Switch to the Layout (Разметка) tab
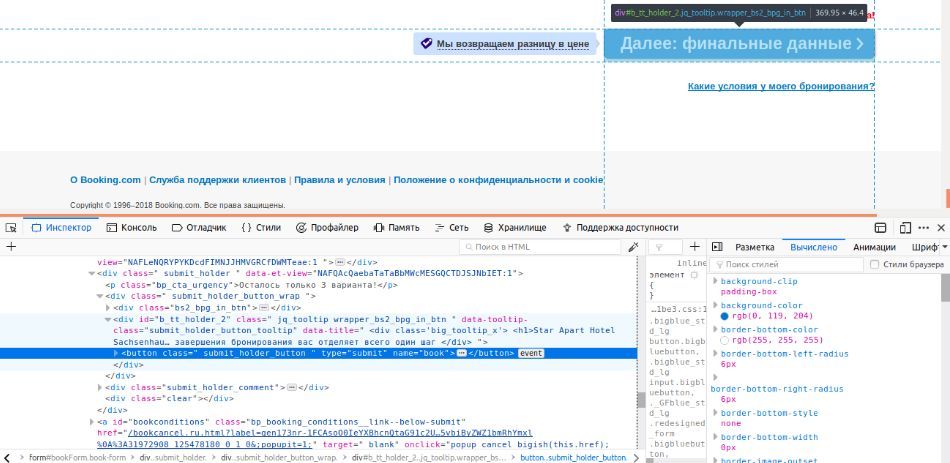950x463 pixels. point(754,247)
